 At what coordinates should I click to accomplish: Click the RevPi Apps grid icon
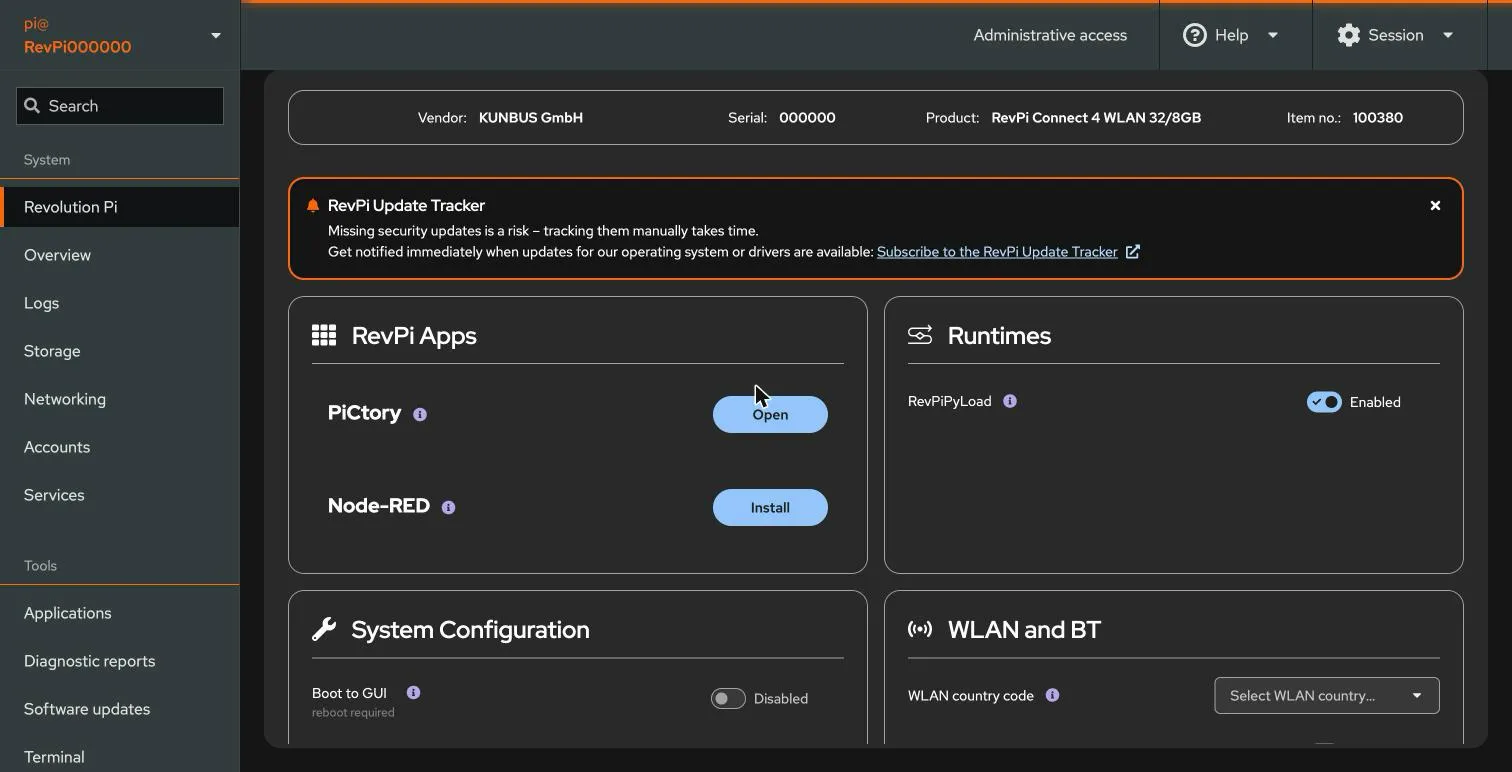(x=324, y=335)
